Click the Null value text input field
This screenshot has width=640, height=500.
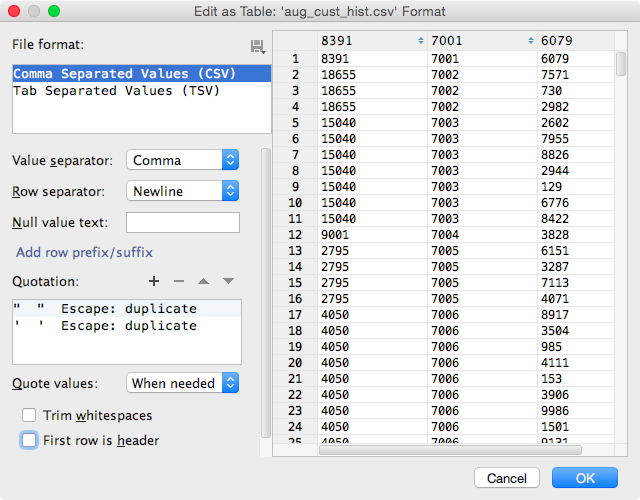pyautogui.click(x=183, y=222)
